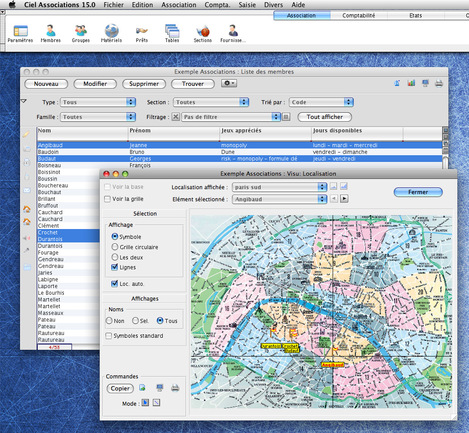Open the Trié par dropdown
The width and height of the screenshot is (469, 433).
point(321,102)
